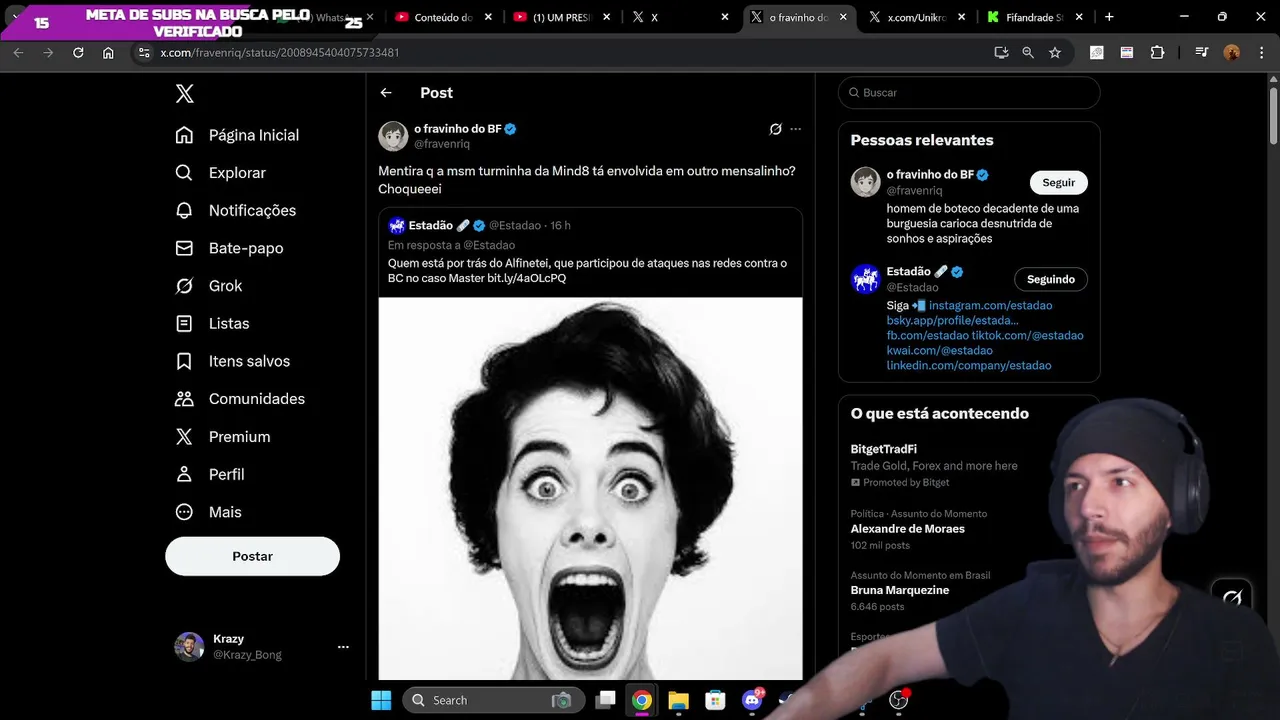Click the Postar button
Screen dimensions: 1280x720
[252, 556]
